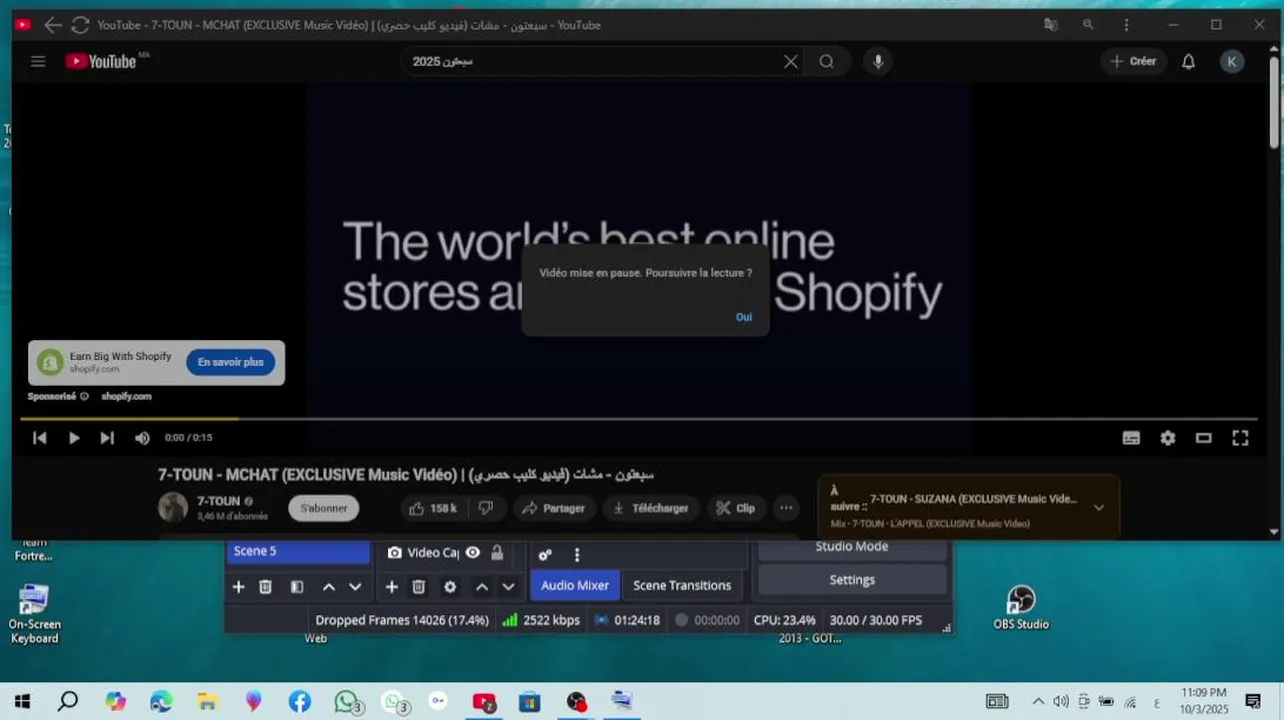The width and height of the screenshot is (1284, 720).
Task: Create a clip with the Clip button
Action: point(736,508)
